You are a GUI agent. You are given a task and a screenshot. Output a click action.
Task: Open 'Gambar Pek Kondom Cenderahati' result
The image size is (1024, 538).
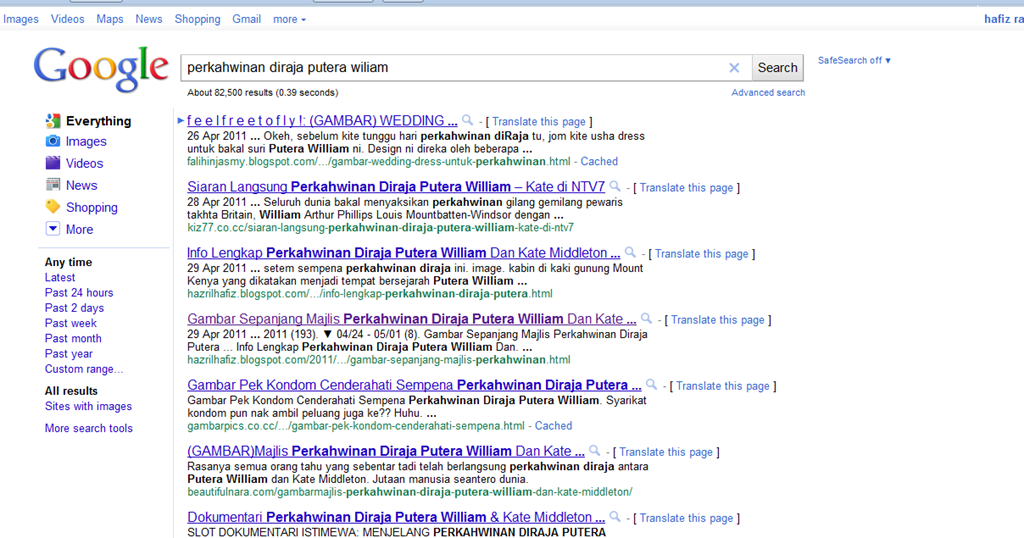click(x=414, y=385)
